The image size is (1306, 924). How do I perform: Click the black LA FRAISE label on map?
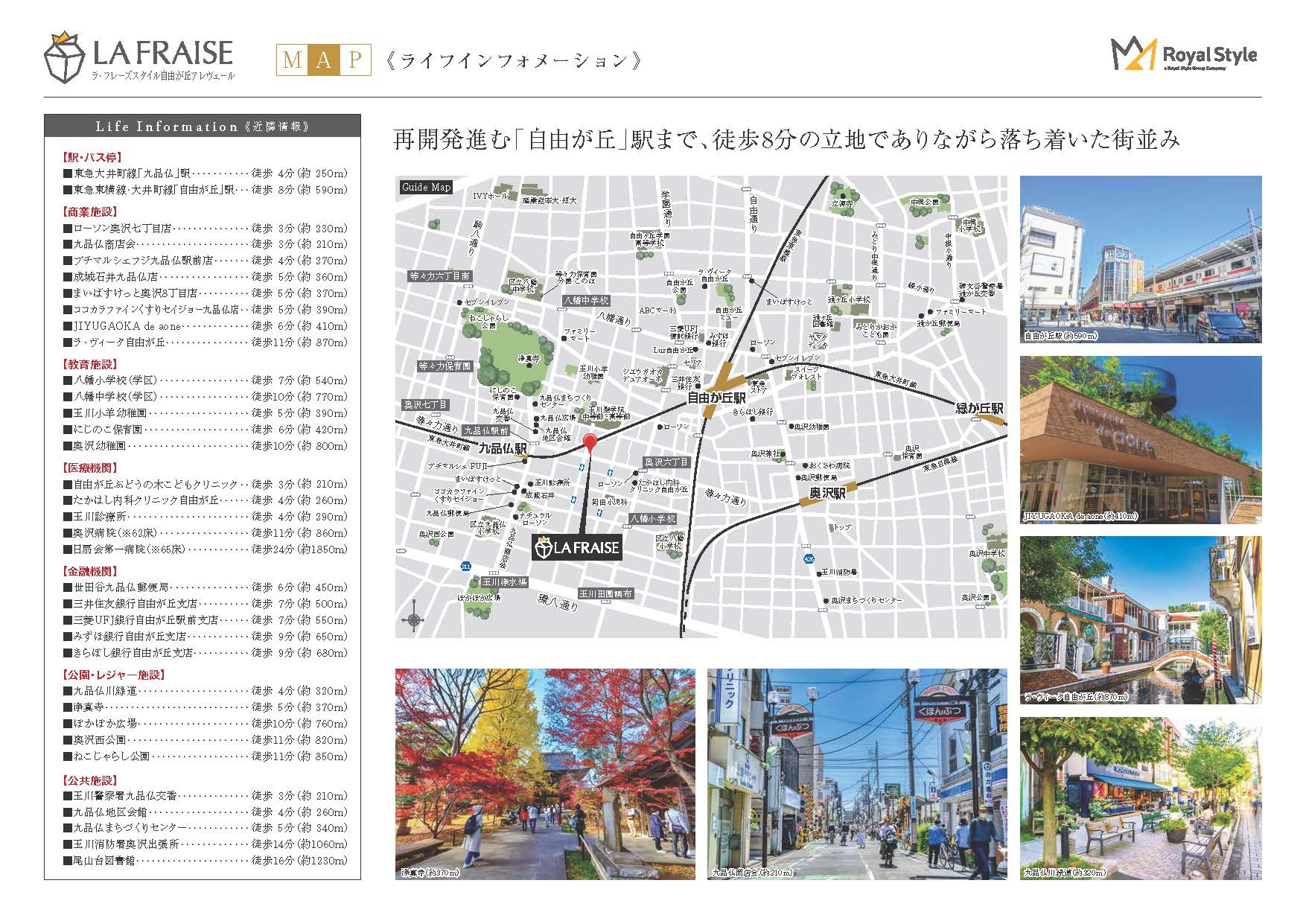click(577, 549)
